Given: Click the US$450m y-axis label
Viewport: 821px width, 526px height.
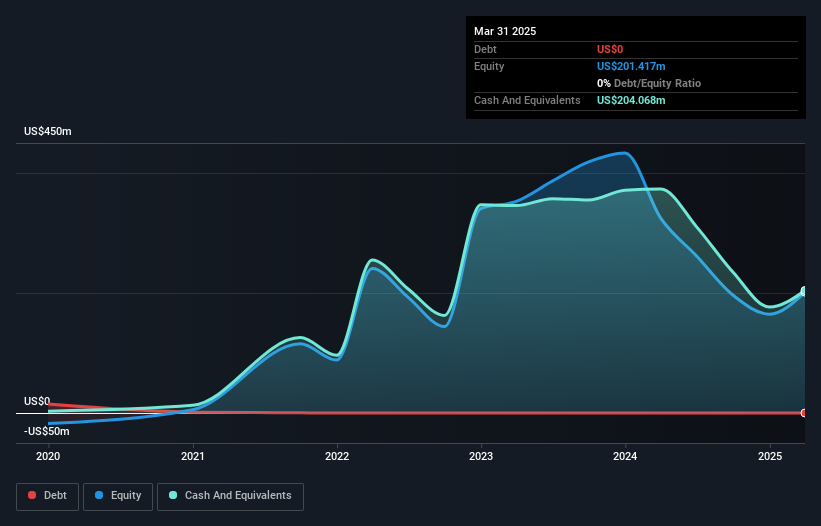Looking at the screenshot, I should pos(48,131).
